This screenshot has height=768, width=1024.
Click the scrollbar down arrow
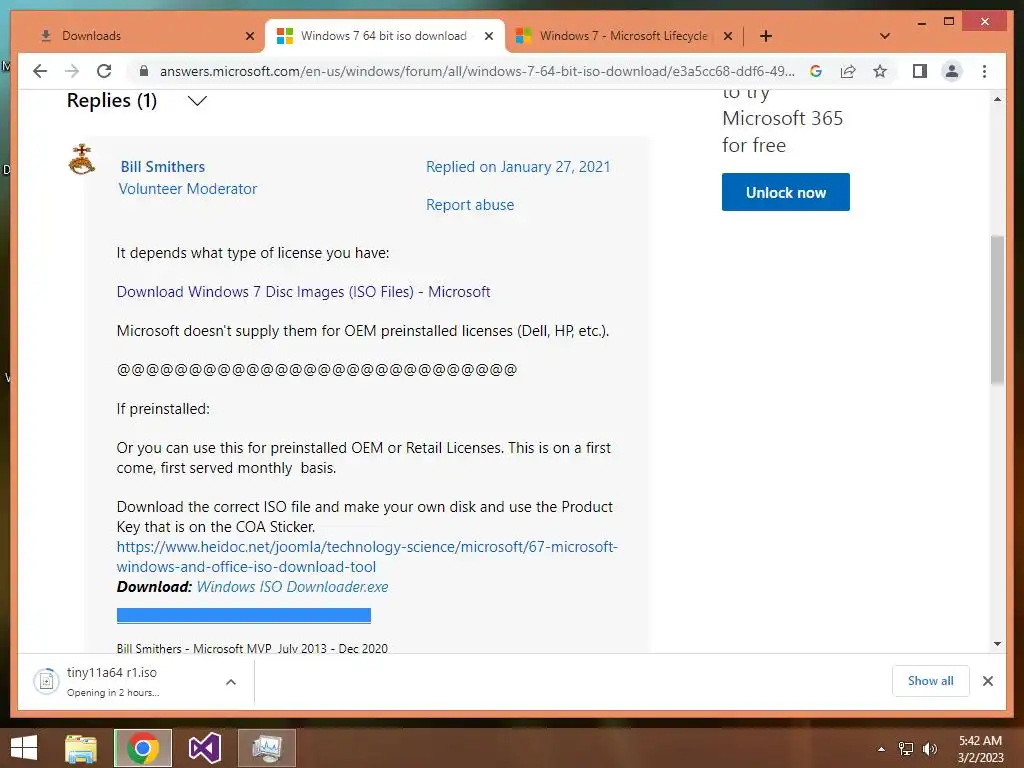(997, 643)
